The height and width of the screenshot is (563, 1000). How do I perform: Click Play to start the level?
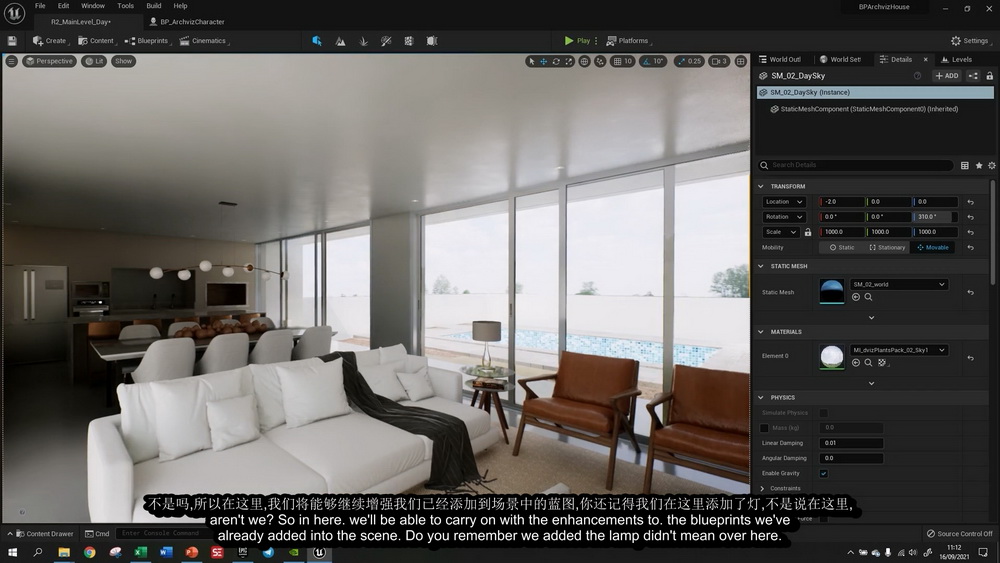(577, 41)
